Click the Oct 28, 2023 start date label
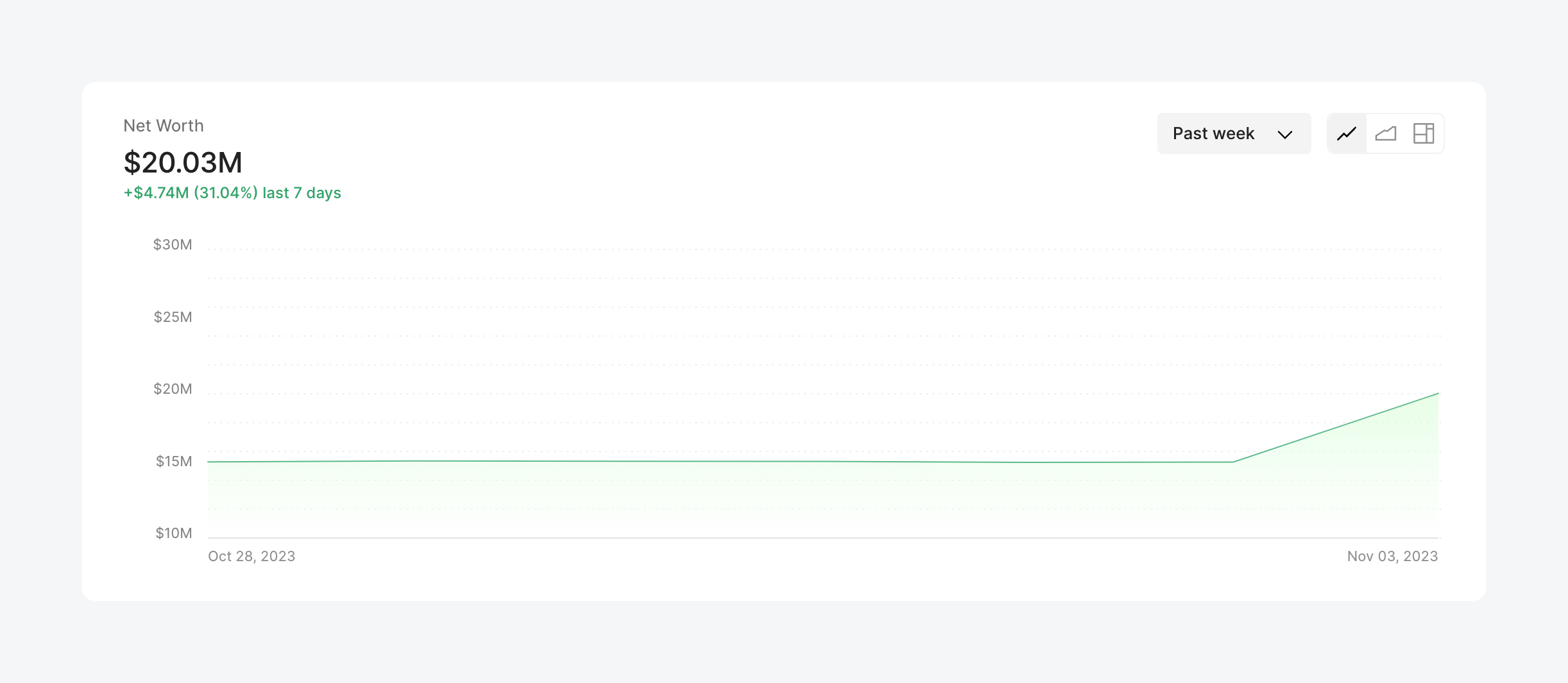This screenshot has height=683, width=1568. click(x=251, y=556)
